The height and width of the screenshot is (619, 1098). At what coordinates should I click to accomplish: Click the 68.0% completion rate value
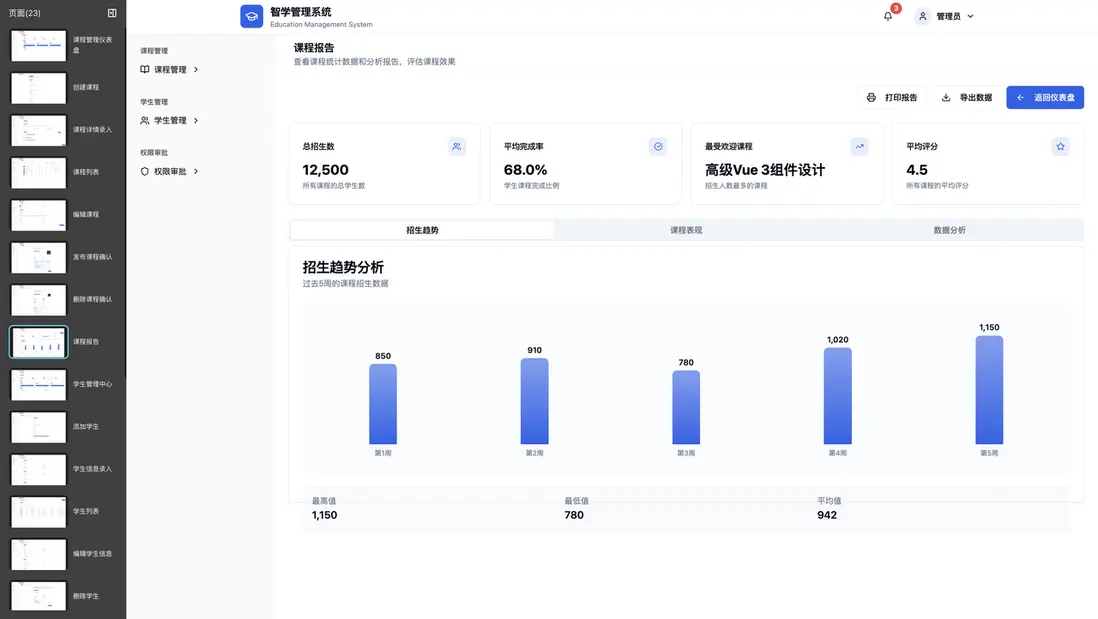[x=525, y=170]
